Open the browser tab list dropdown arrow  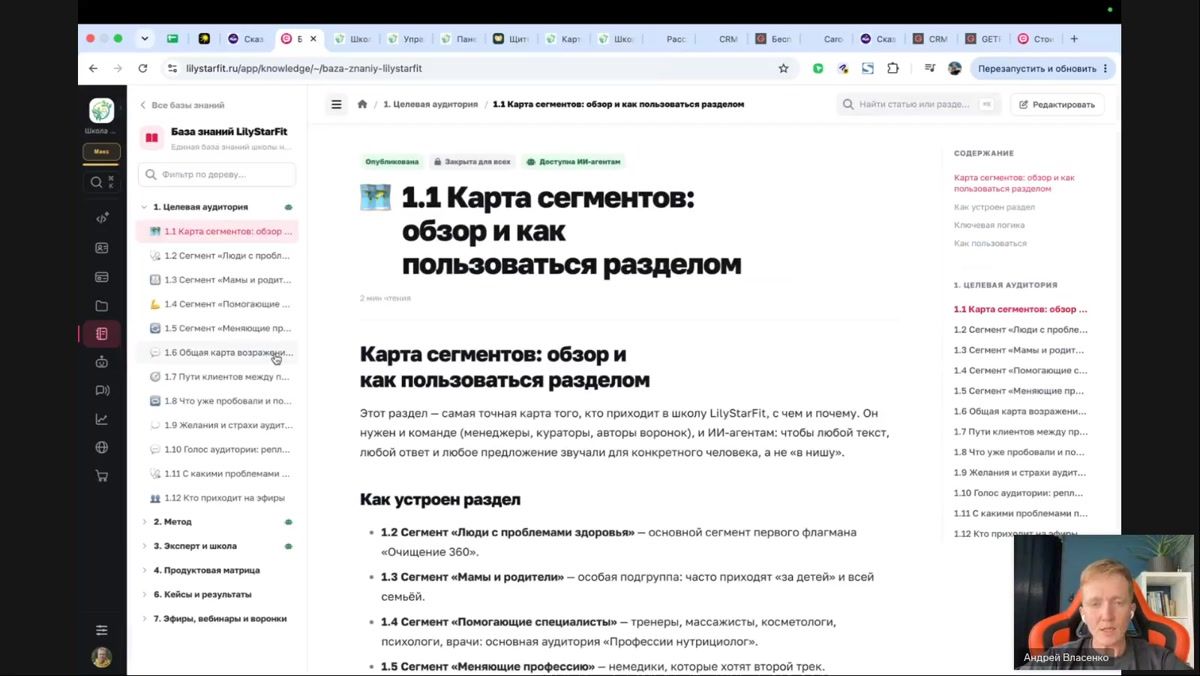click(x=144, y=39)
